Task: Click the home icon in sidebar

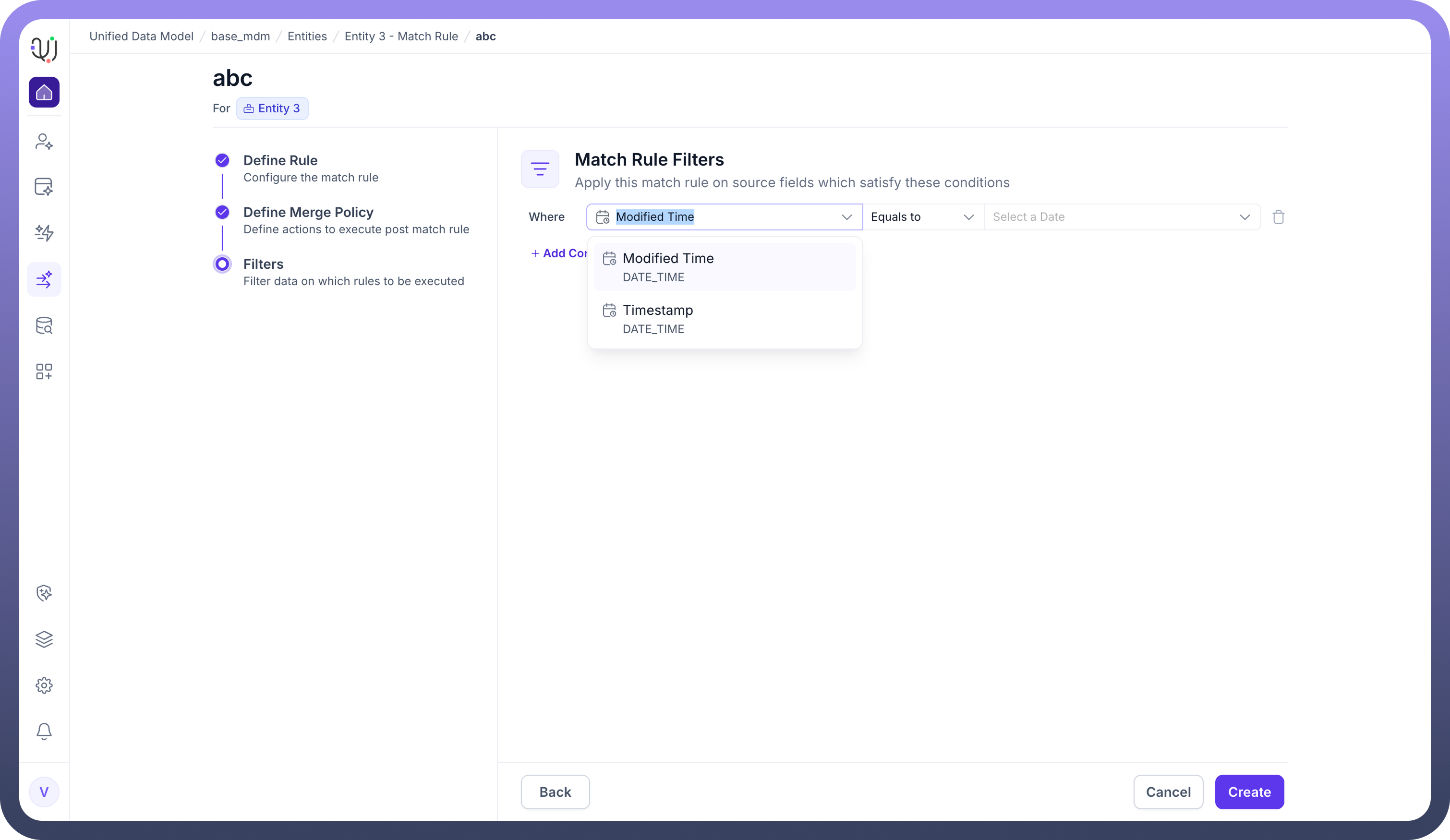Action: pos(44,92)
